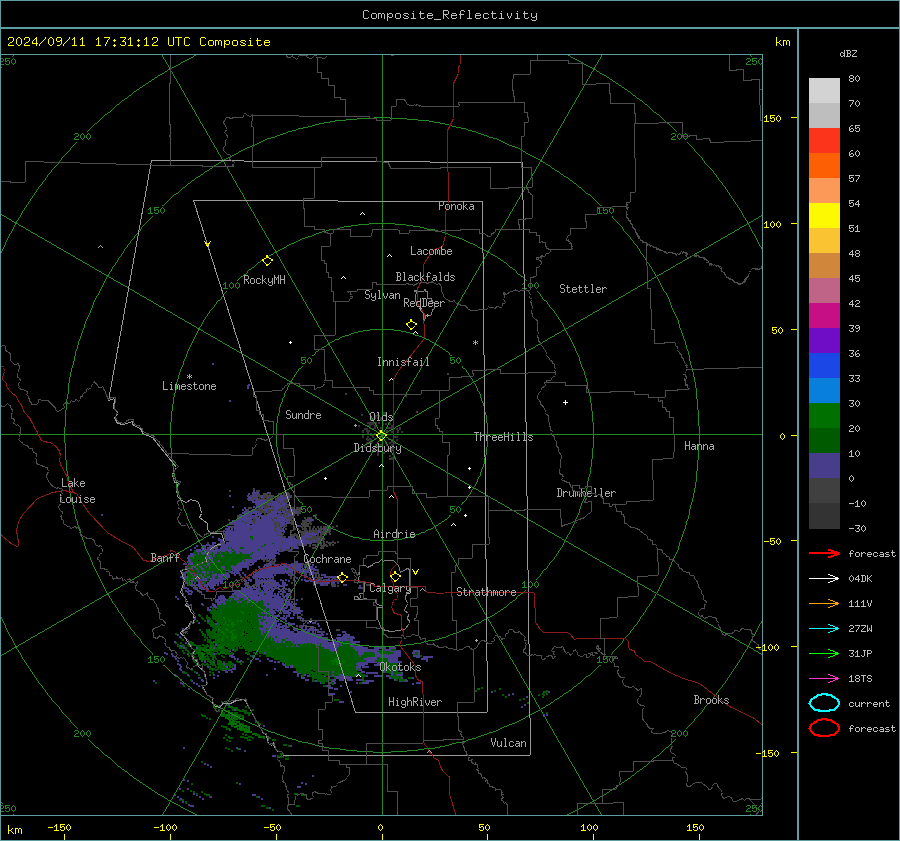Viewport: 900px width, 841px height.
Task: Click the Didsbury label
Action: pyautogui.click(x=377, y=448)
